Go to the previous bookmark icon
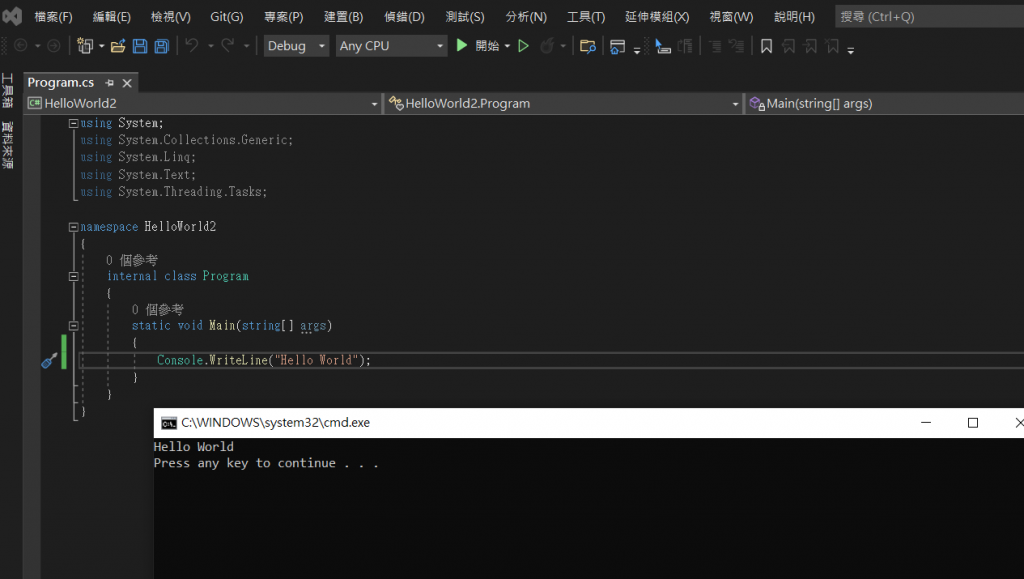The width and height of the screenshot is (1024, 579). point(789,46)
